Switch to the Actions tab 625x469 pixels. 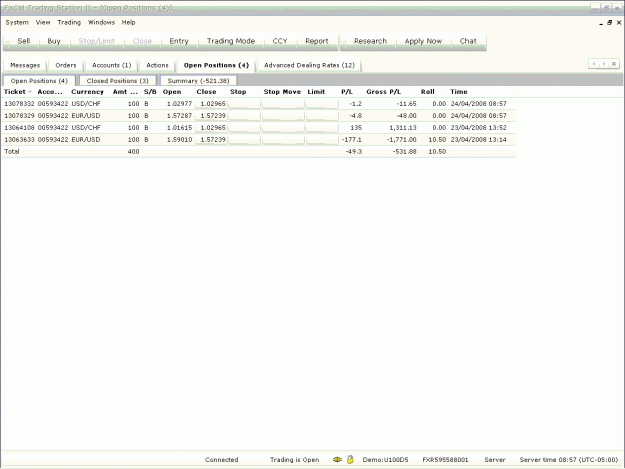click(x=157, y=65)
